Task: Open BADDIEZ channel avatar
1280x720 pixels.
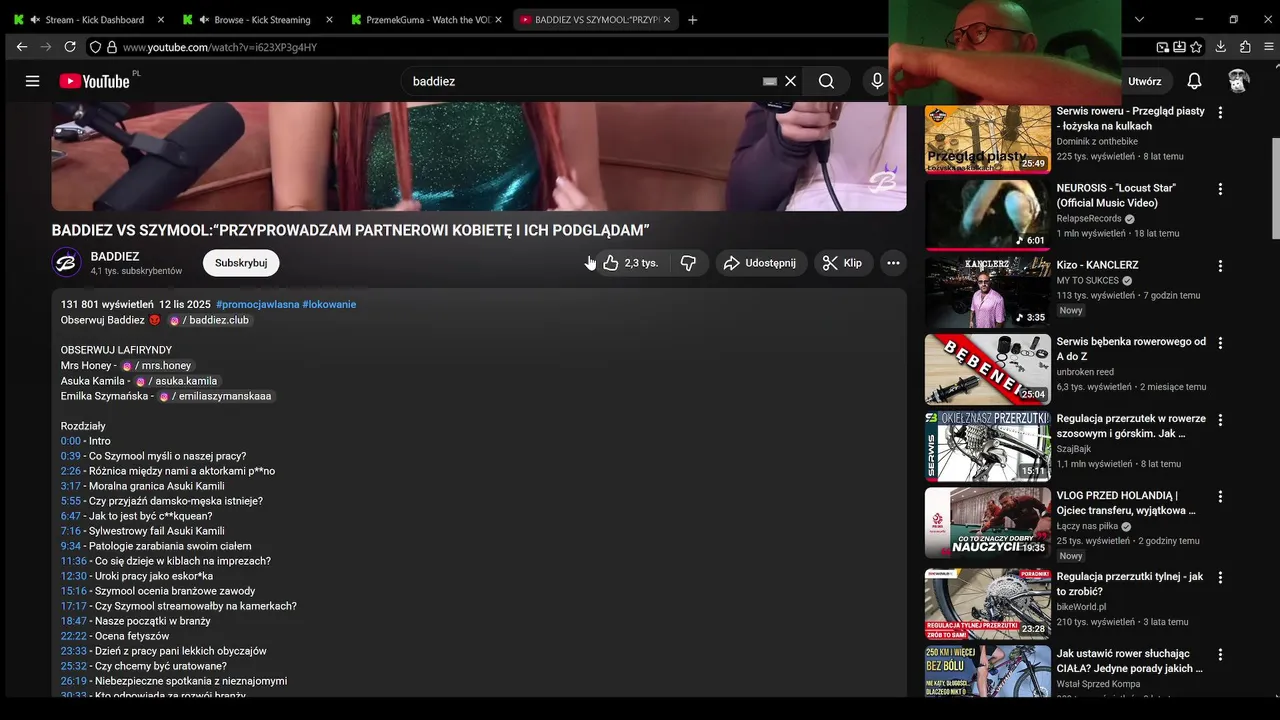Action: (66, 262)
